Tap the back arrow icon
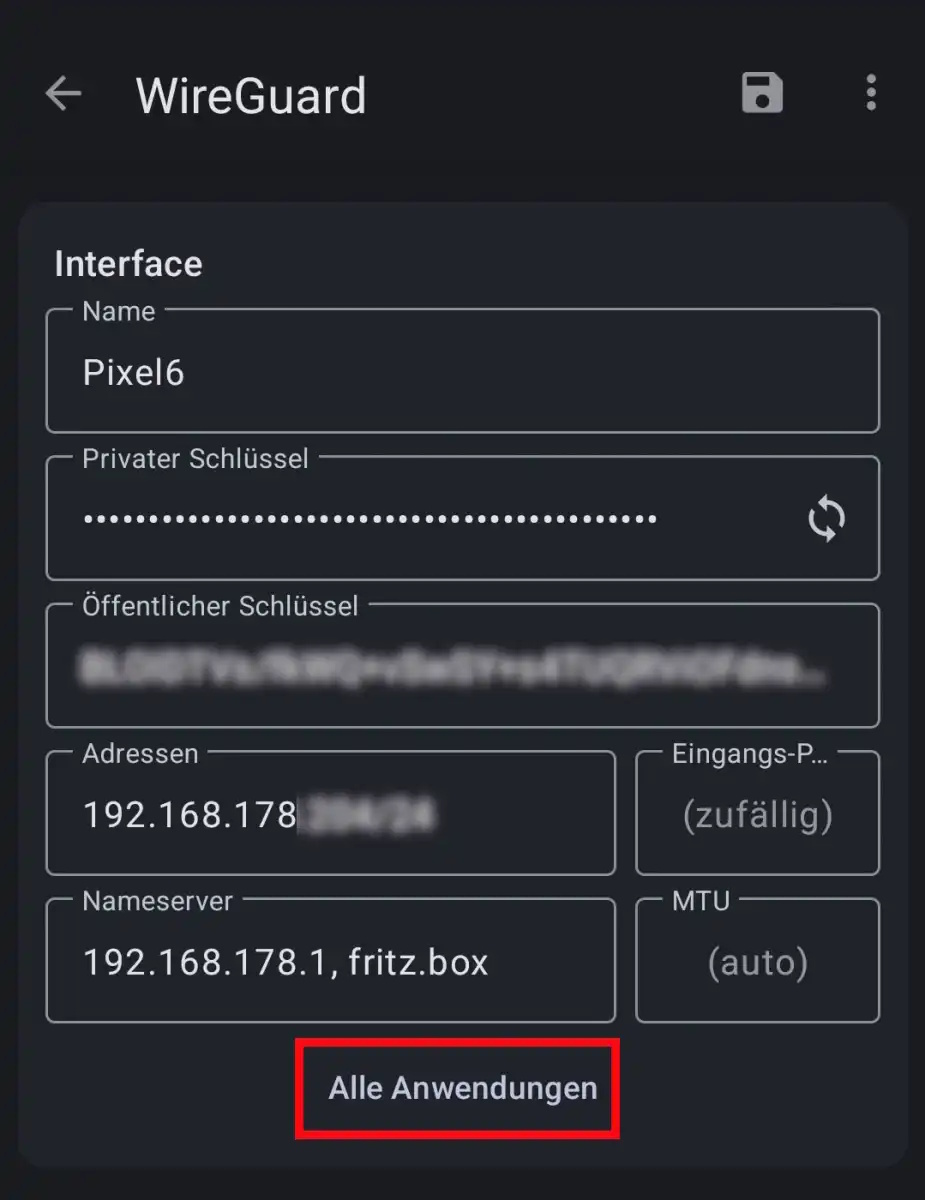Screen dimensions: 925x1200 (x=63, y=95)
